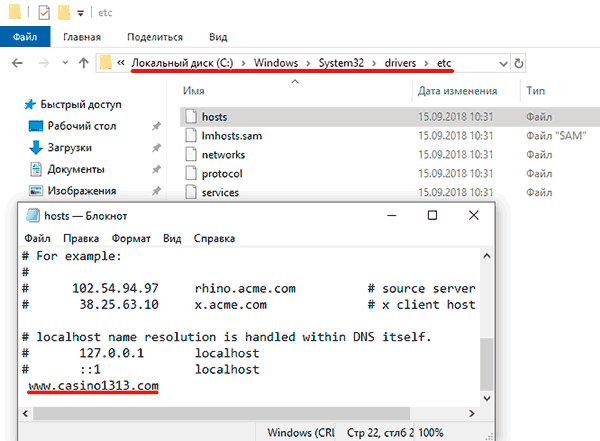The height and width of the screenshot is (441, 600).
Task: Refresh the etc folder view
Action: coord(518,63)
